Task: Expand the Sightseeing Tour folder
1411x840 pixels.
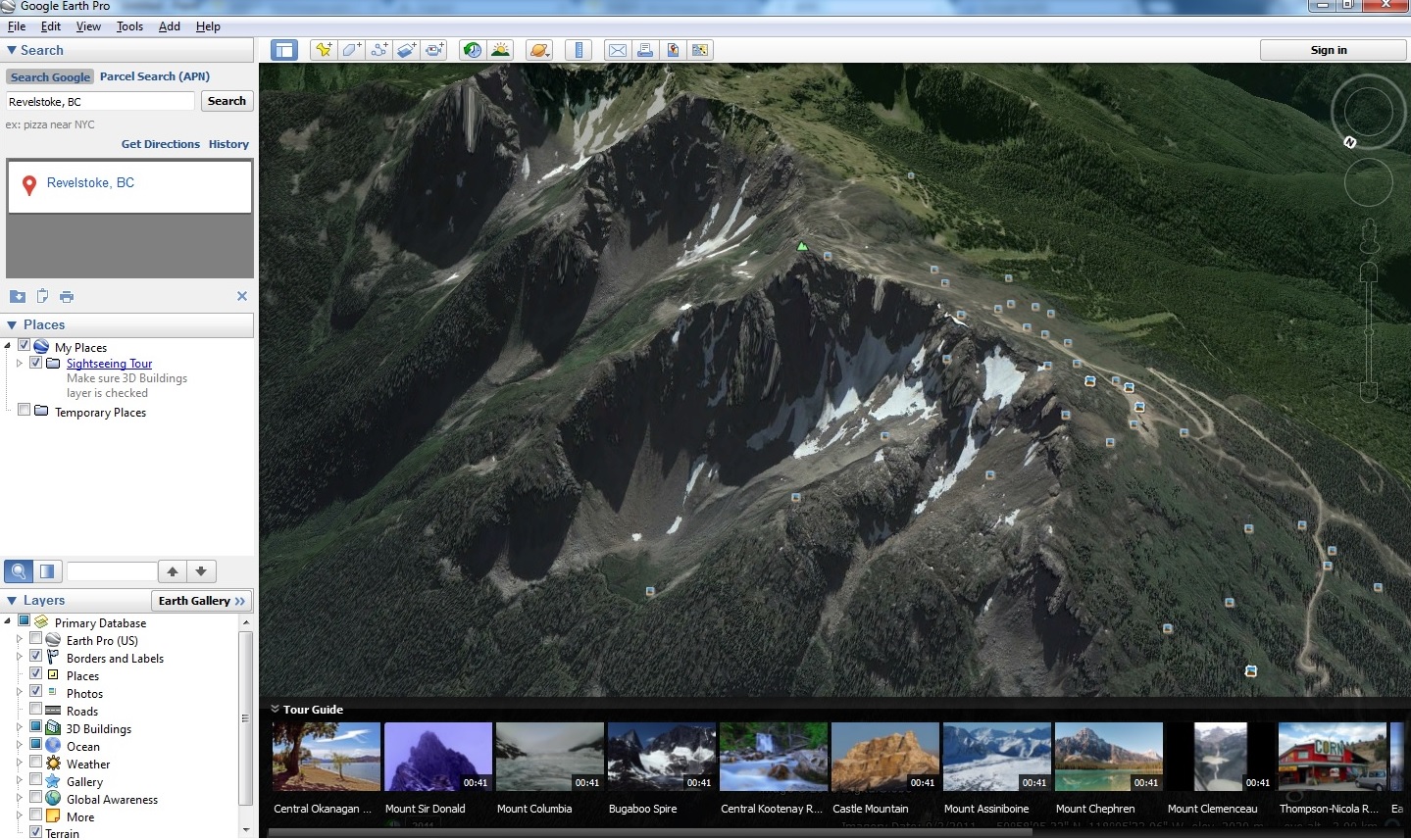Action: point(20,364)
